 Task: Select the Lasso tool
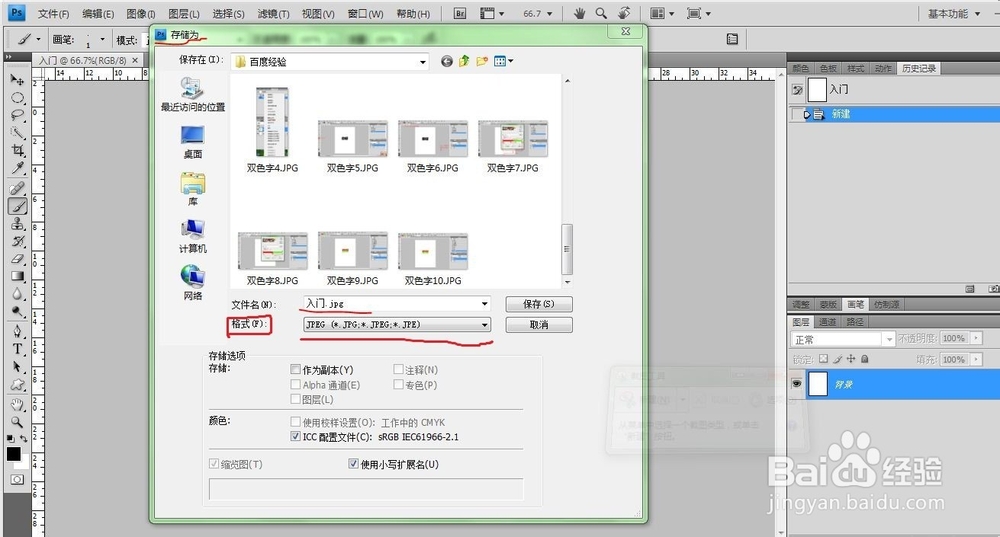point(17,115)
